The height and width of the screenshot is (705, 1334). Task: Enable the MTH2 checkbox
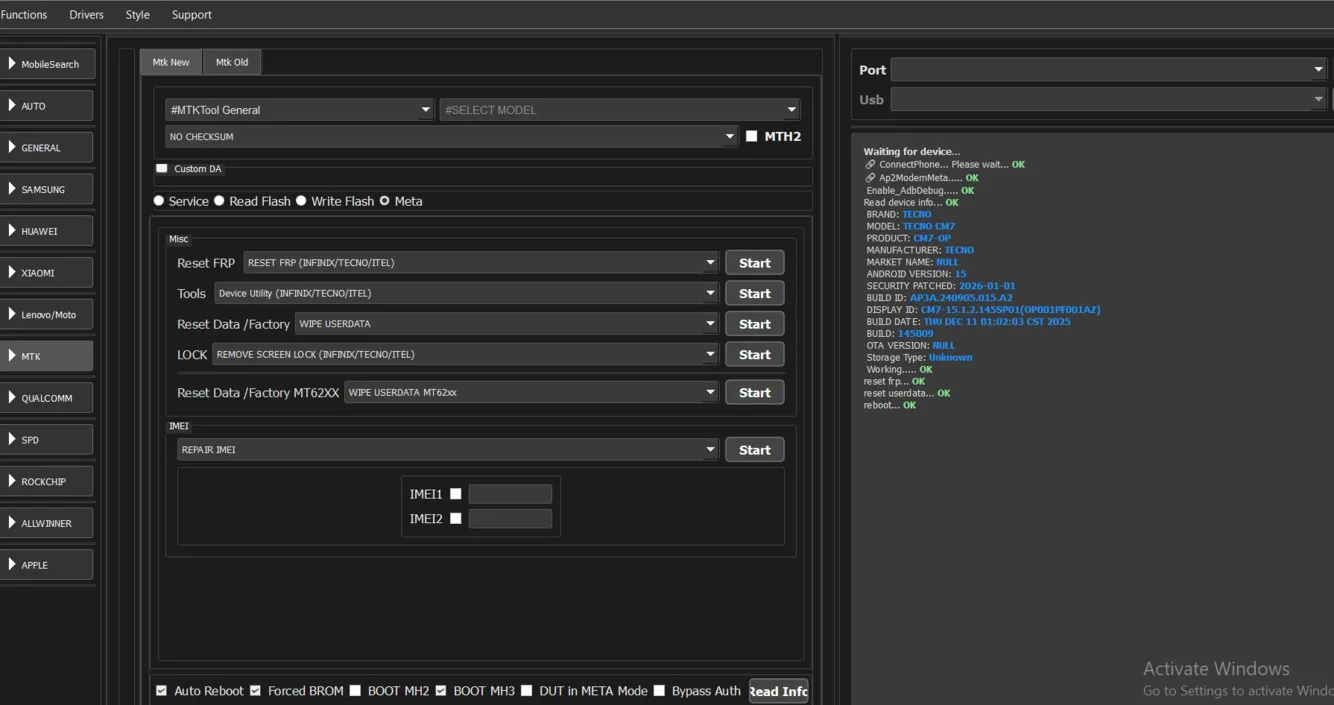[752, 136]
